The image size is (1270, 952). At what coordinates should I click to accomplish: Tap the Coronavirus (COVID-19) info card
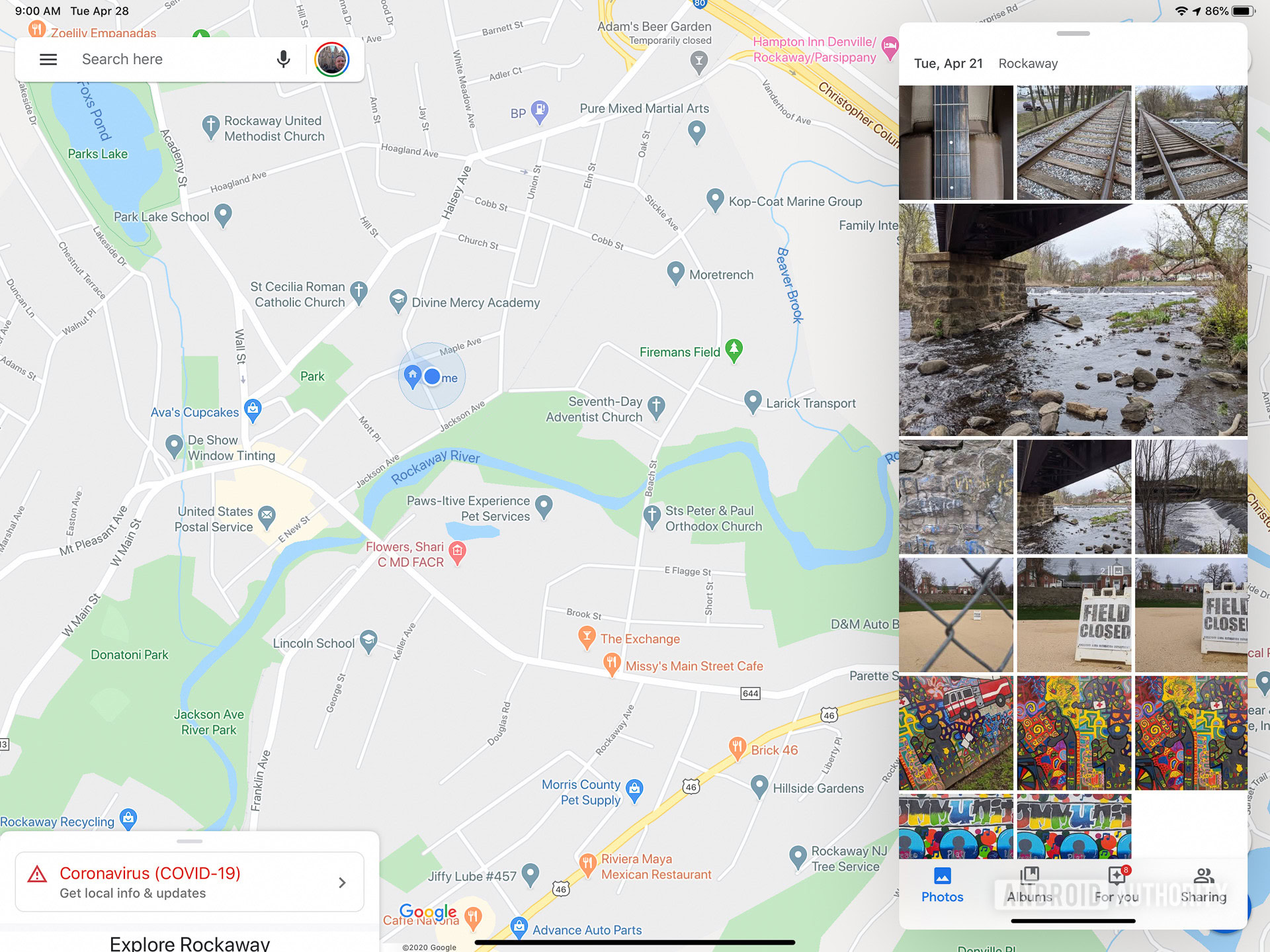point(190,883)
